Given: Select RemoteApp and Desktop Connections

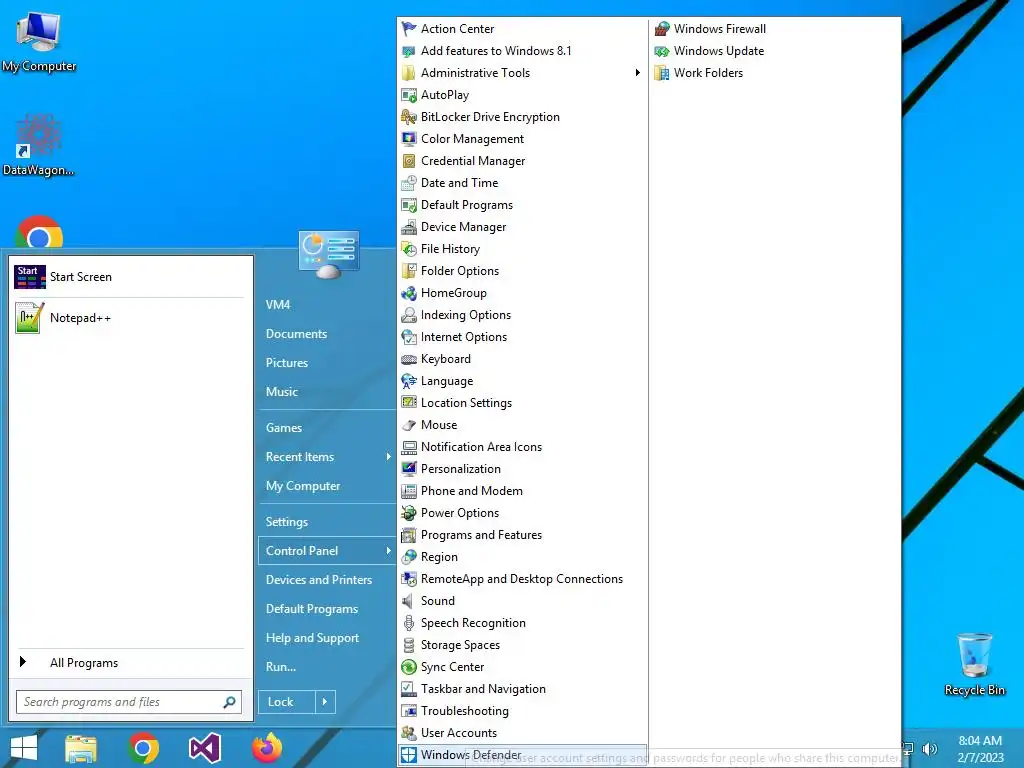Looking at the screenshot, I should [522, 579].
